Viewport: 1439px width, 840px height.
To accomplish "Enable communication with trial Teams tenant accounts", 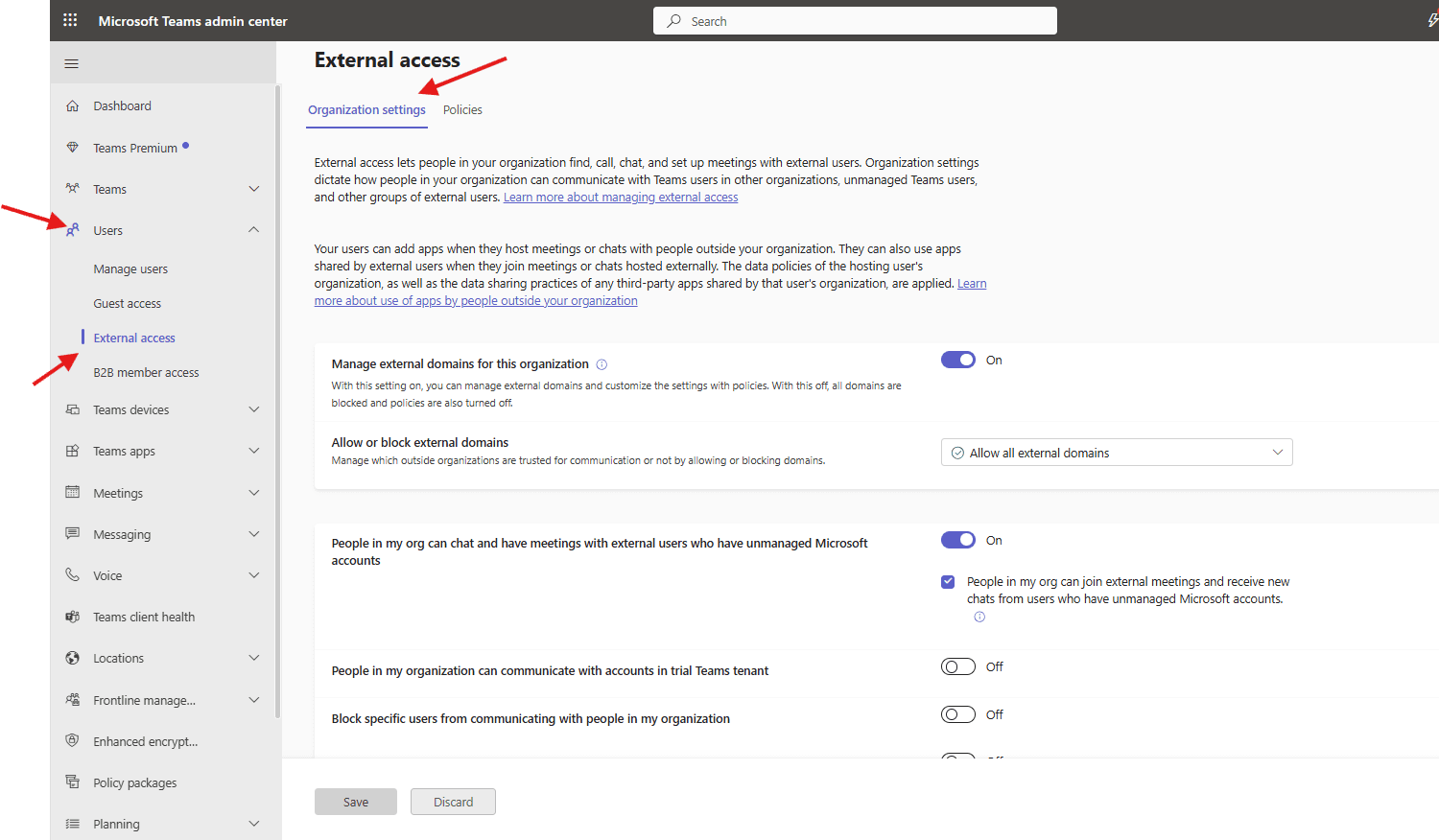I will point(957,666).
